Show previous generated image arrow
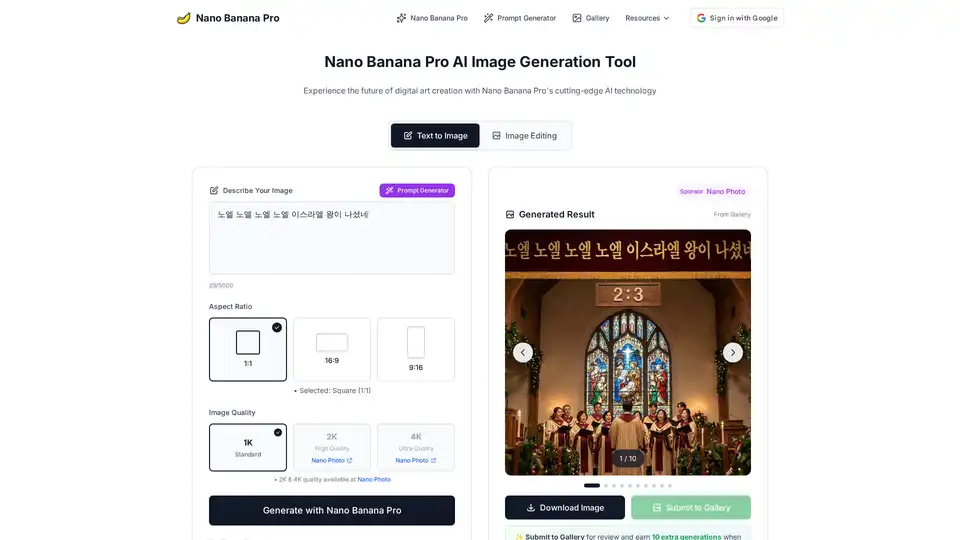 pos(523,352)
